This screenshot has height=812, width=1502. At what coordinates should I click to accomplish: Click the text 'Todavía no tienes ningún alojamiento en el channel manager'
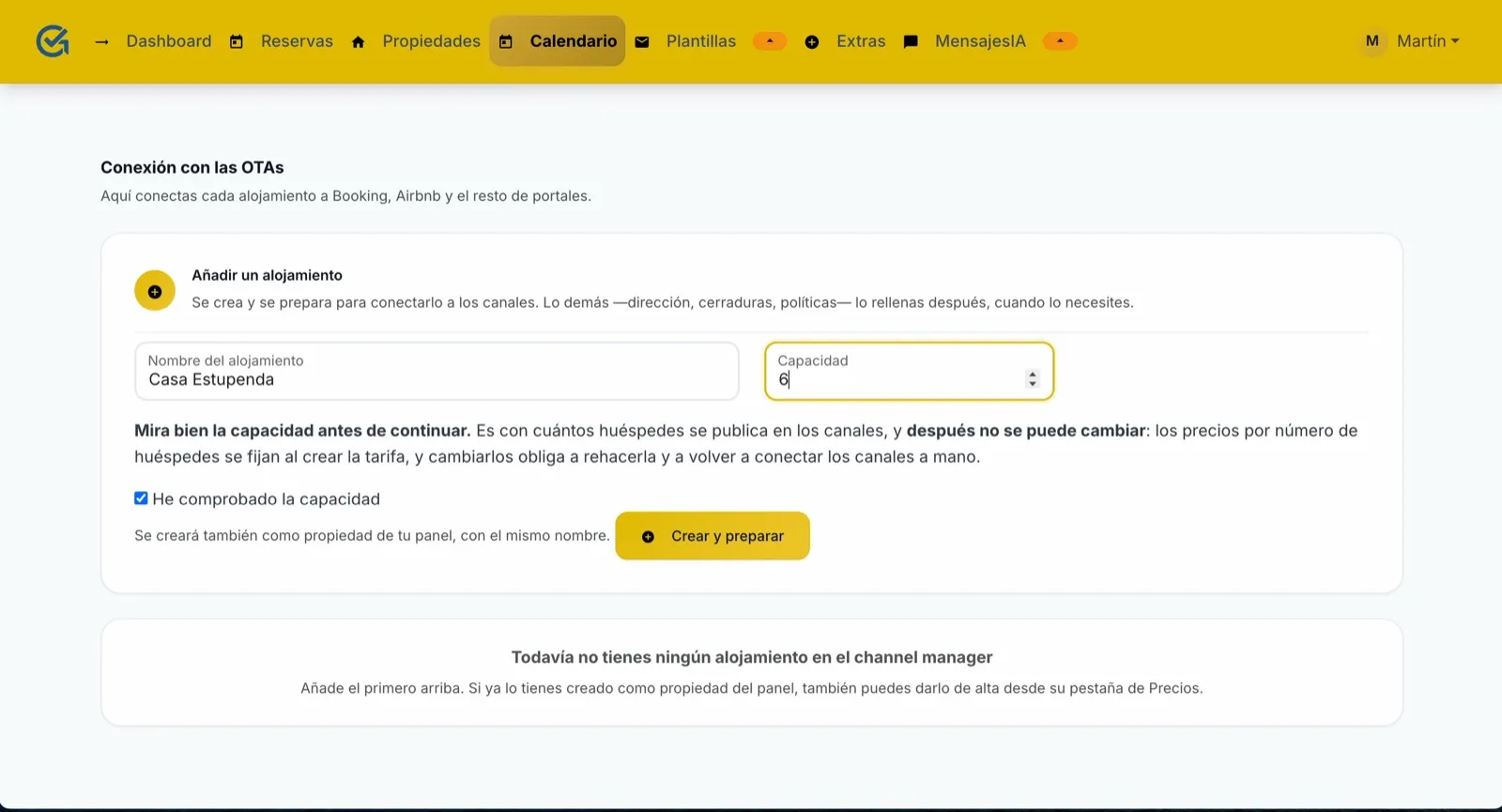click(752, 657)
